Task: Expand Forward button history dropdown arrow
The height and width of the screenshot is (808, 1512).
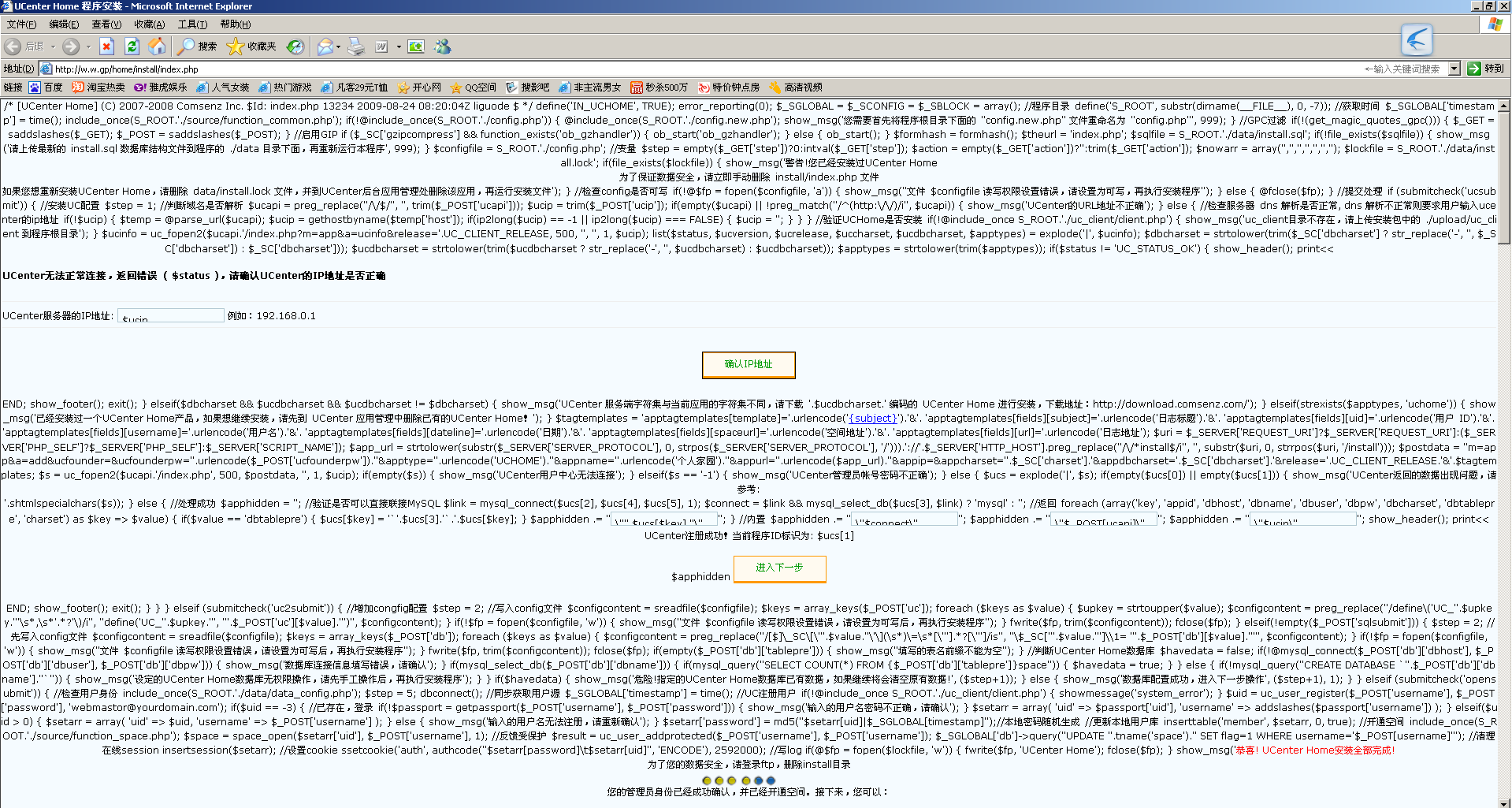Action: tap(88, 47)
